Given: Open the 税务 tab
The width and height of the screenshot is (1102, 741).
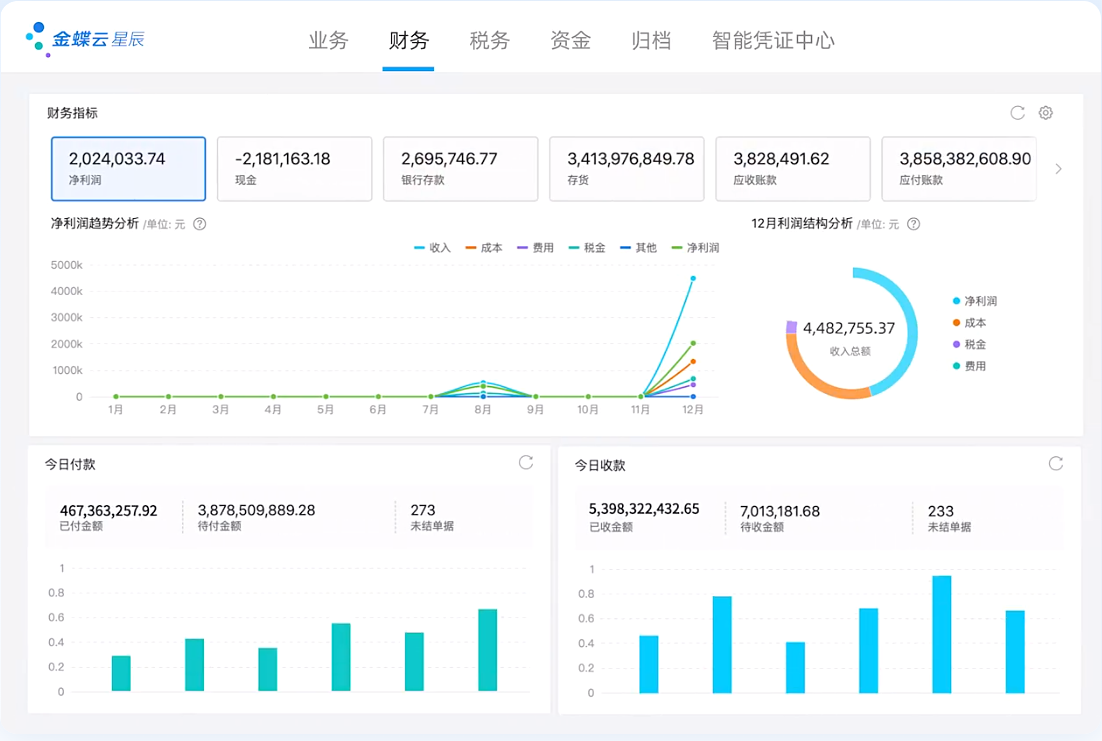Looking at the screenshot, I should click(x=489, y=41).
